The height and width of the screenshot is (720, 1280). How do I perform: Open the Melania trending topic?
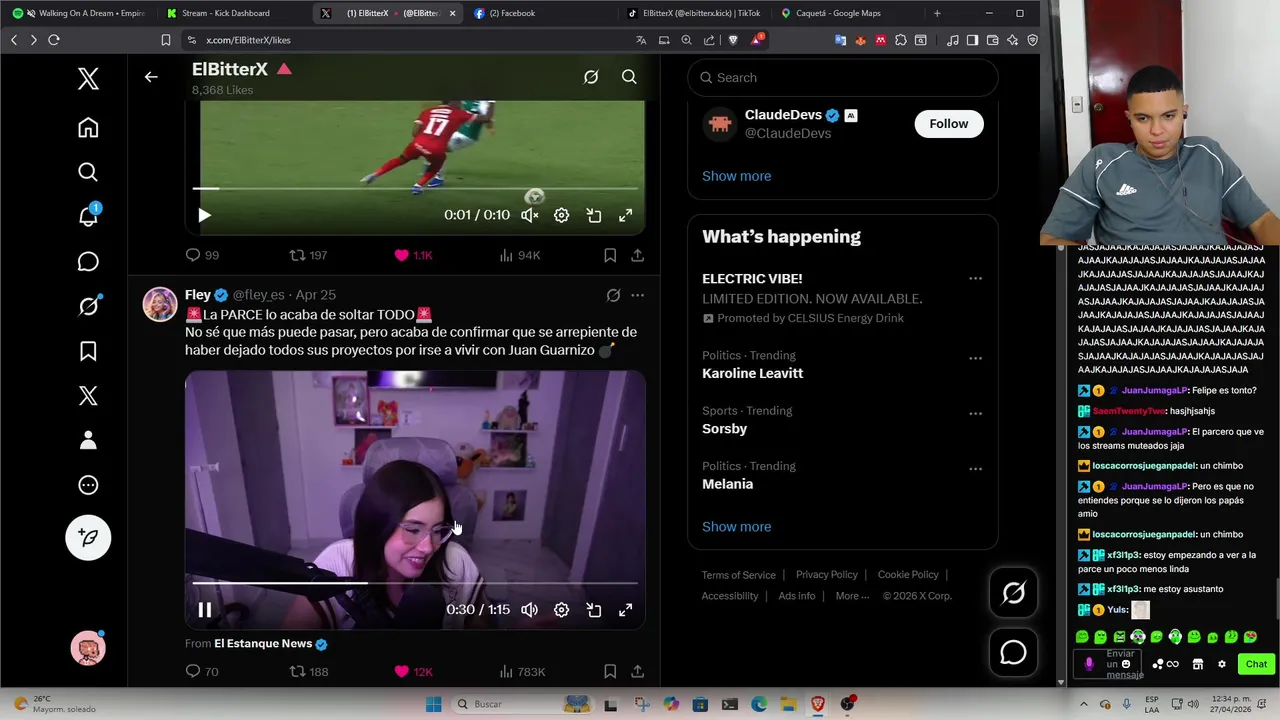pyautogui.click(x=728, y=484)
